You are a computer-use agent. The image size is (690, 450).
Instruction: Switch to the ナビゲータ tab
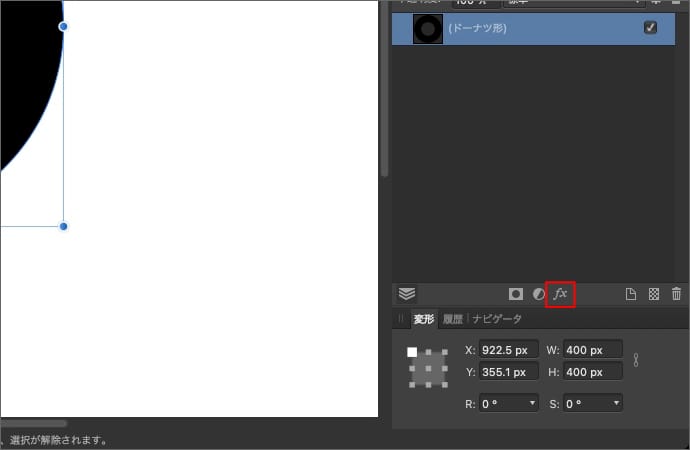coord(497,319)
